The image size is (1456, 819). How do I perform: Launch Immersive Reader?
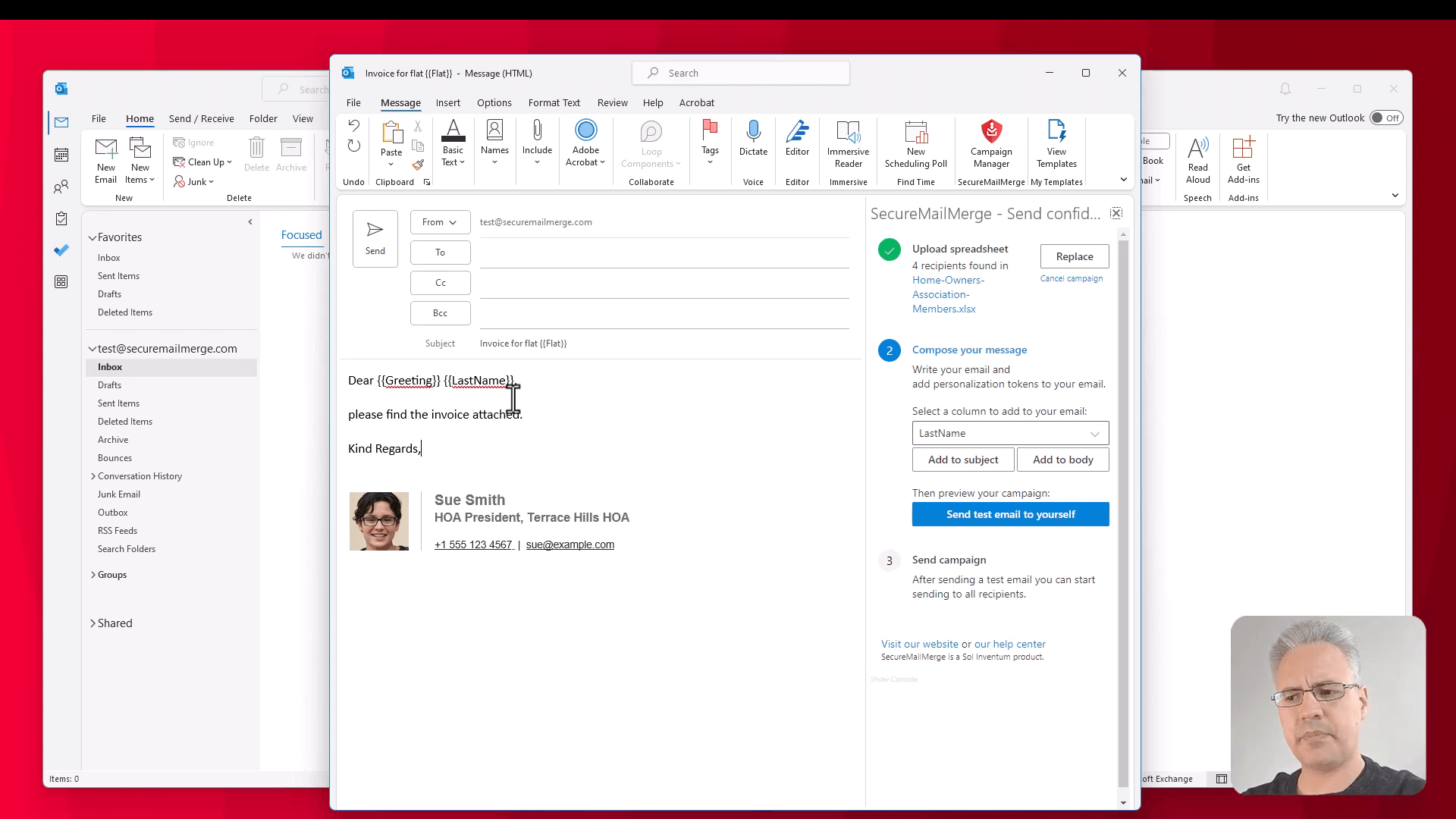[847, 144]
